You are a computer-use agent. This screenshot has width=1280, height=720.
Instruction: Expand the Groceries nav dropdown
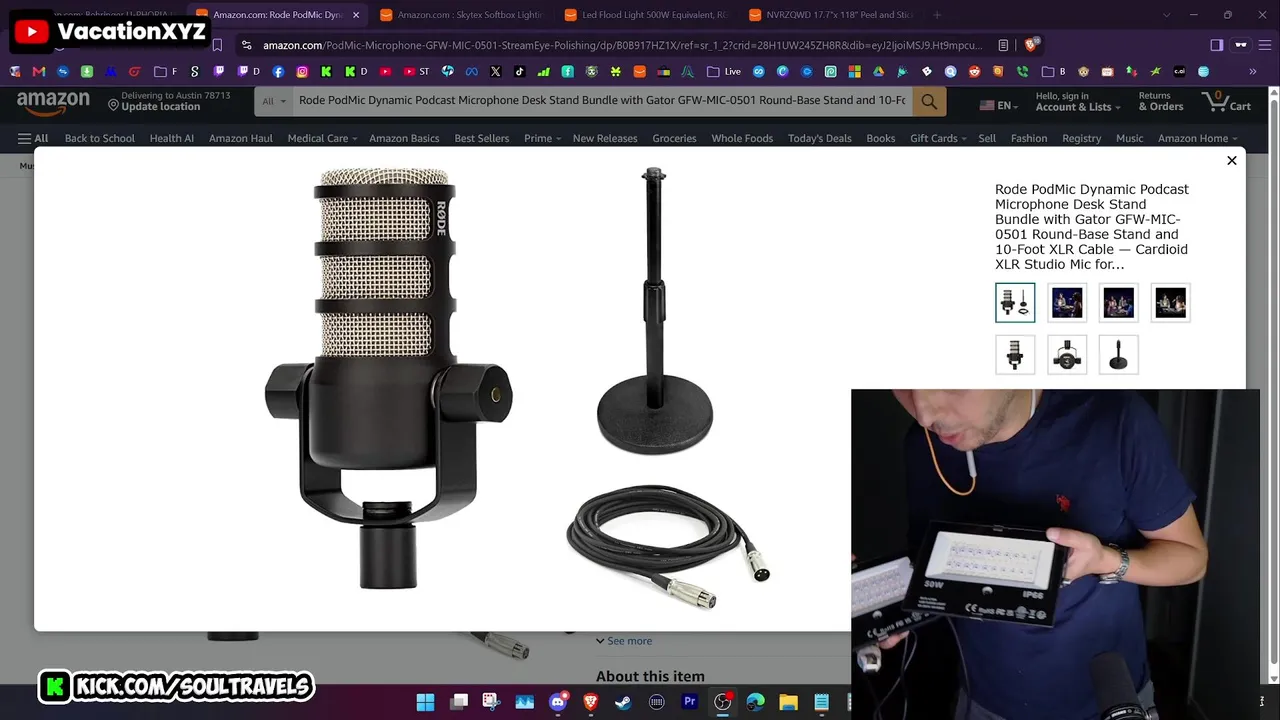pyautogui.click(x=674, y=138)
